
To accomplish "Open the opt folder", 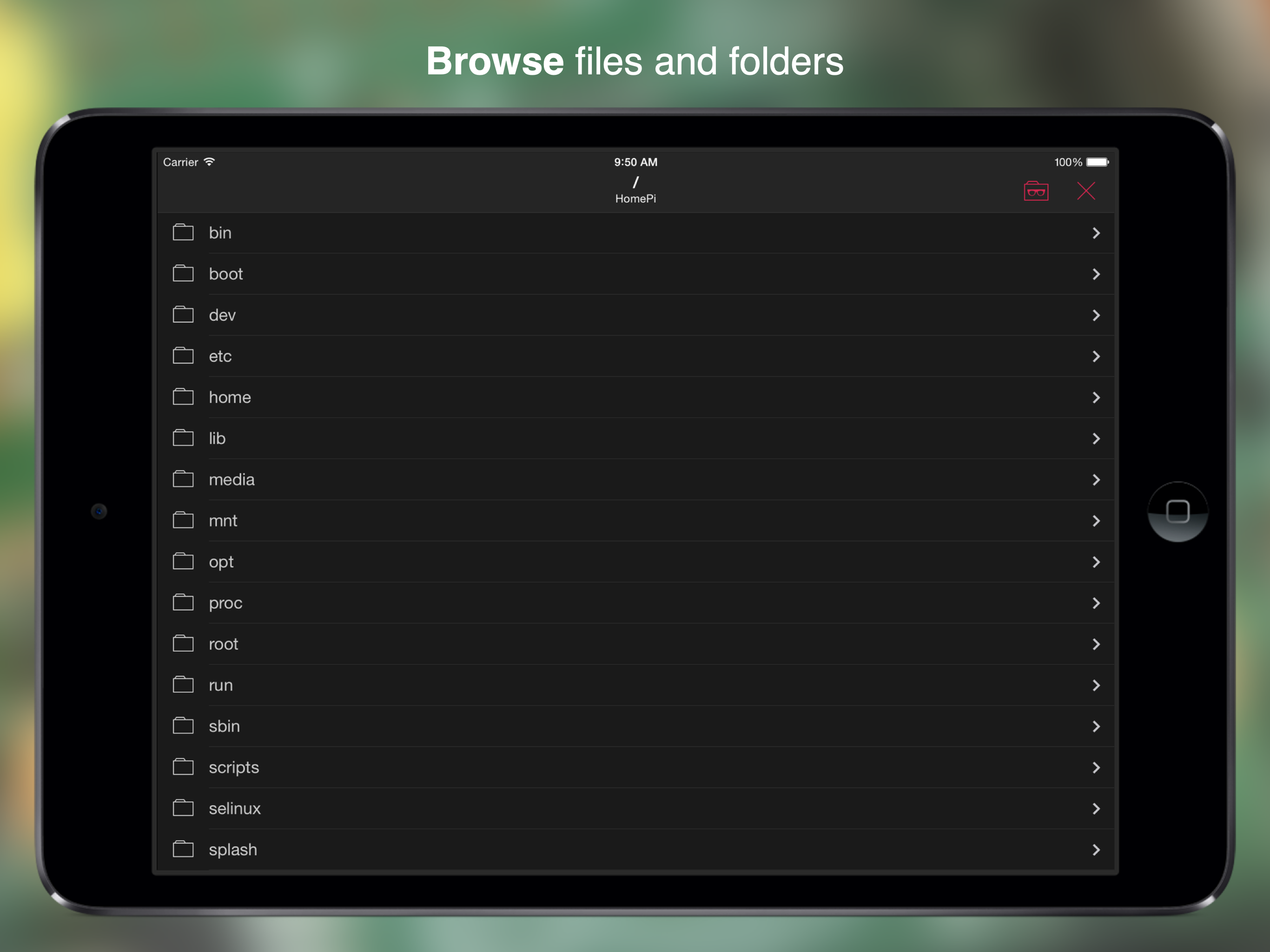I will (x=221, y=562).
